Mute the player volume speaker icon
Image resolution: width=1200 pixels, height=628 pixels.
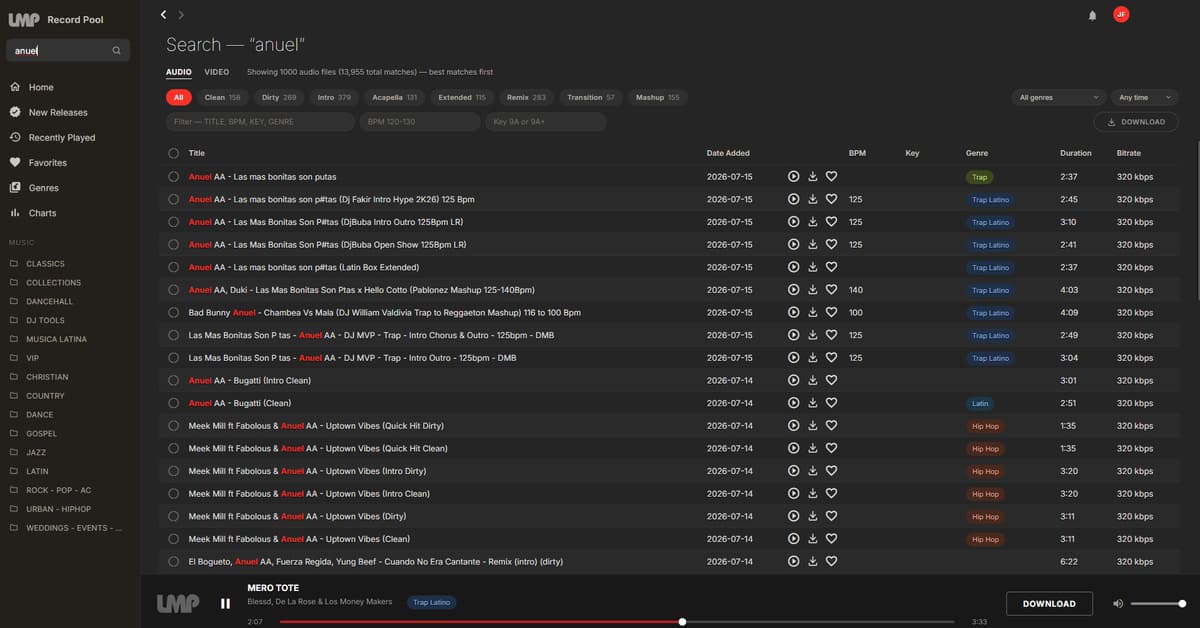pos(1118,604)
